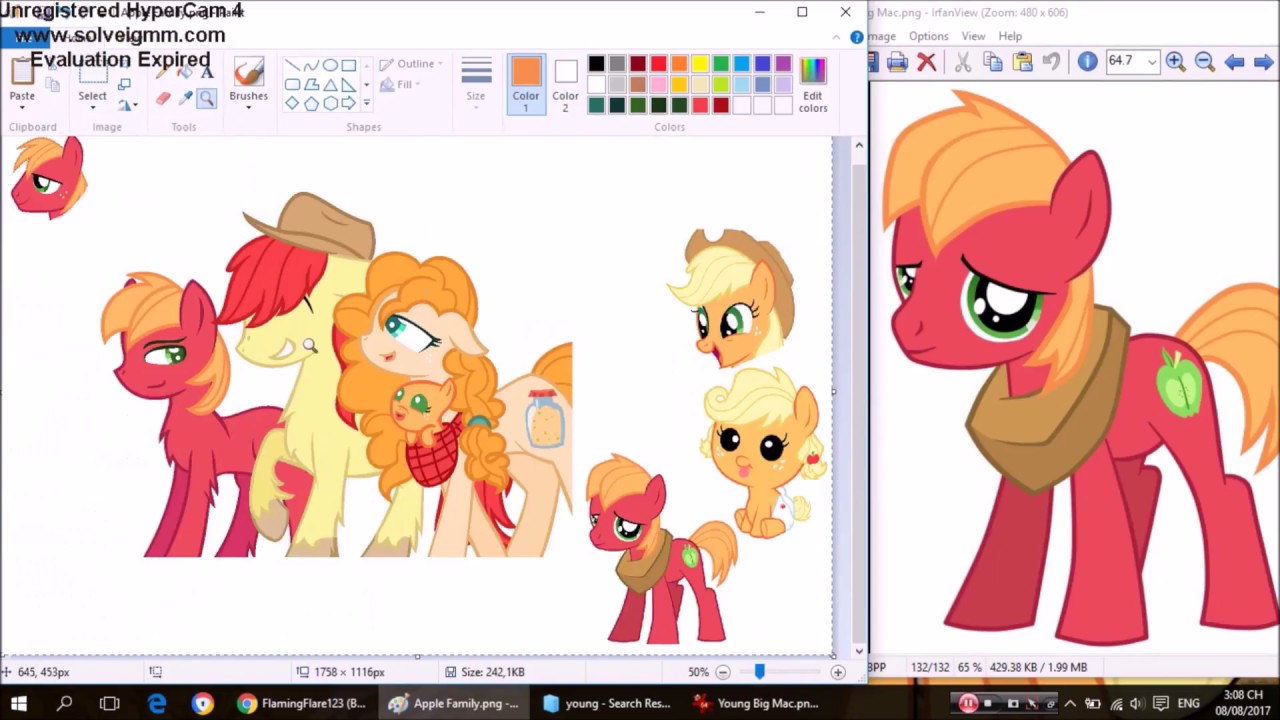Click the Resize icon in Image group
Viewport: 1280px width, 720px height.
click(x=122, y=86)
